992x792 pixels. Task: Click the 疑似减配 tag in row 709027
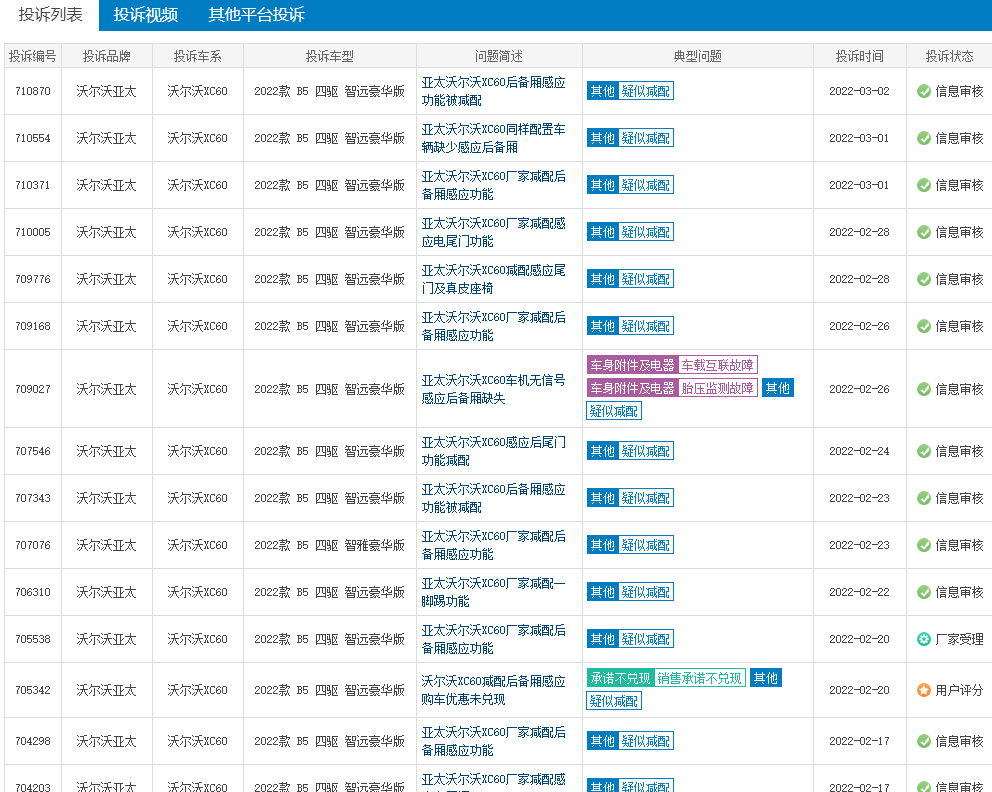(x=614, y=411)
